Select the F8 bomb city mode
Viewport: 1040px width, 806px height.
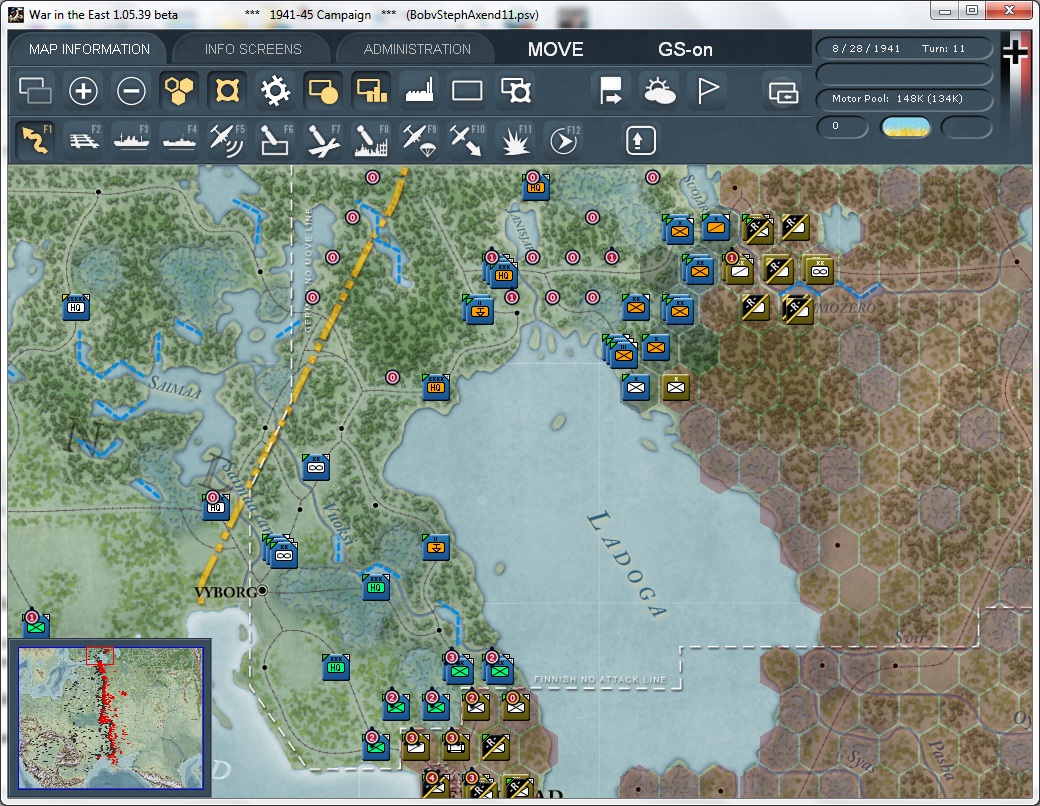tap(371, 140)
